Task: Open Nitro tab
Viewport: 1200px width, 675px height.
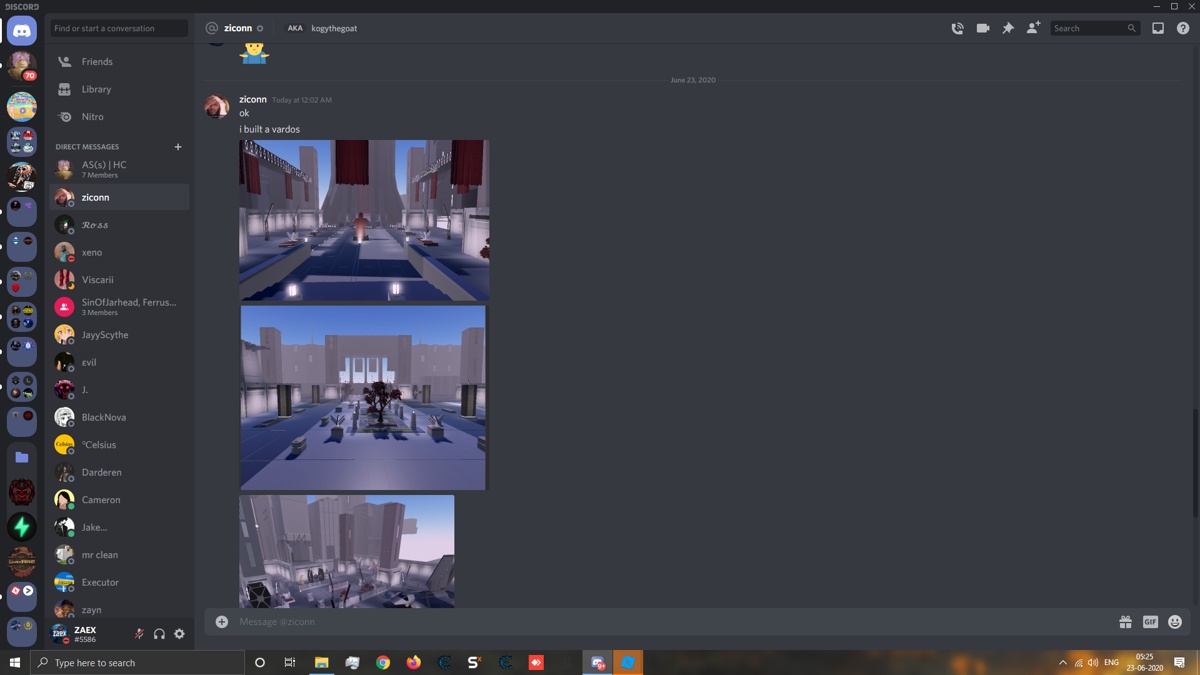Action: 121,117
